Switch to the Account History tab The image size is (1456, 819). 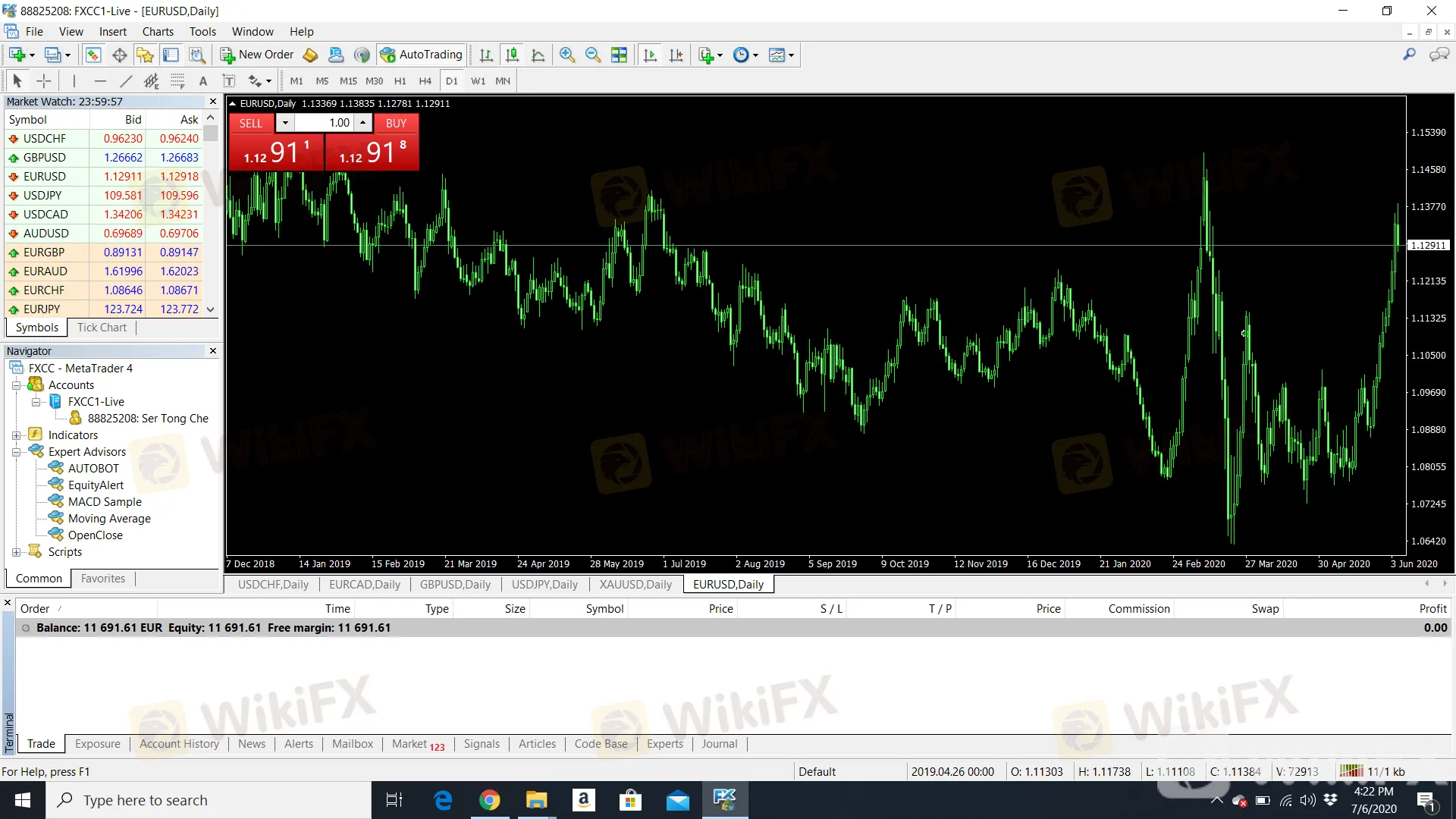pyautogui.click(x=179, y=744)
